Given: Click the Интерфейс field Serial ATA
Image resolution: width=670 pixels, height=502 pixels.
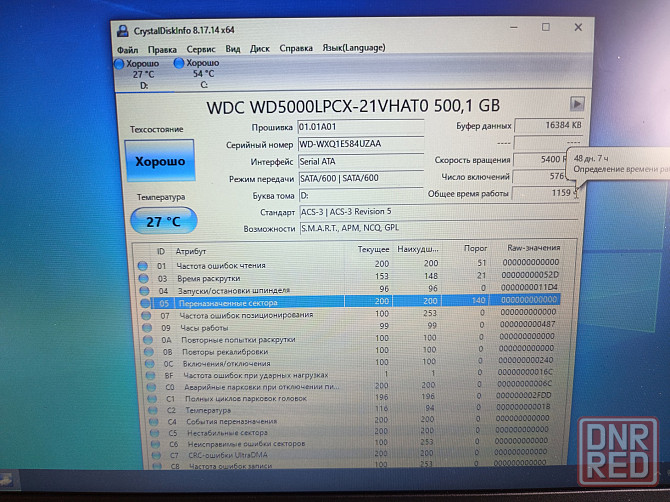Looking at the screenshot, I should [x=361, y=161].
